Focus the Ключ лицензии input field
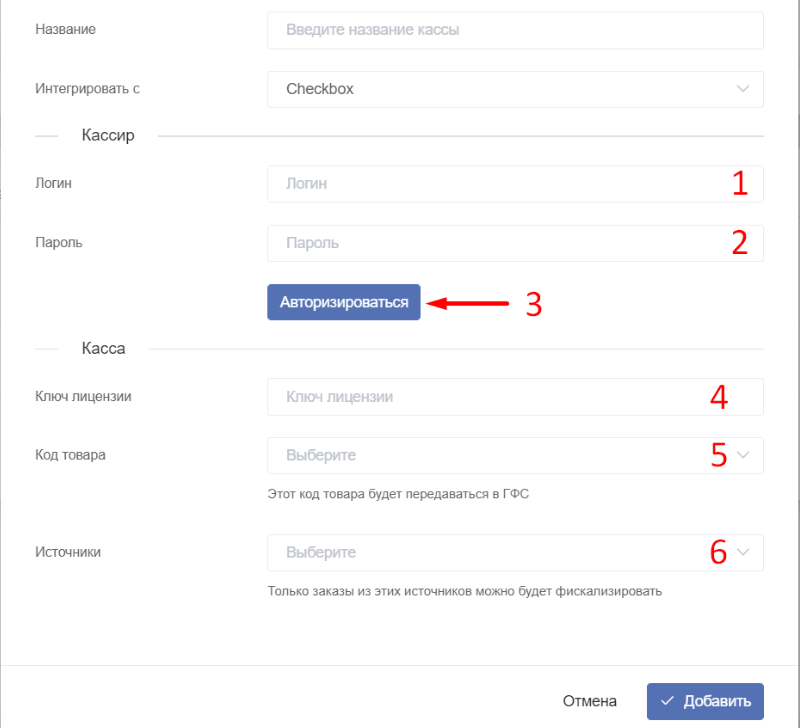 tap(515, 397)
